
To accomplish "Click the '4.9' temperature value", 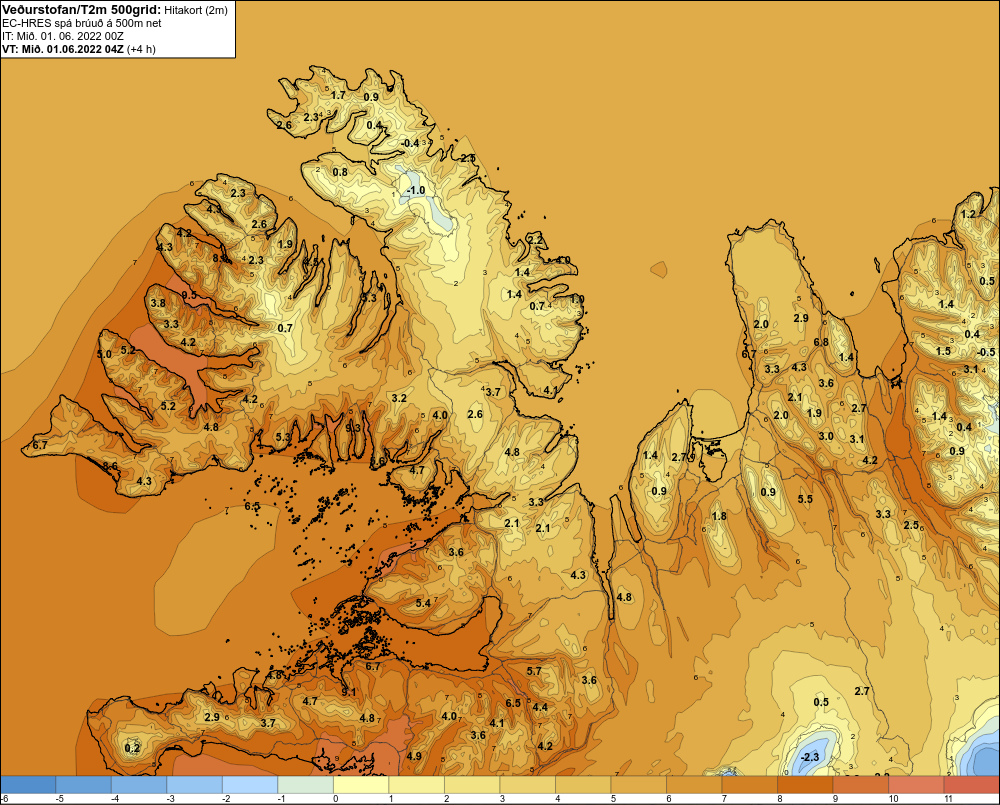I will (x=414, y=756).
